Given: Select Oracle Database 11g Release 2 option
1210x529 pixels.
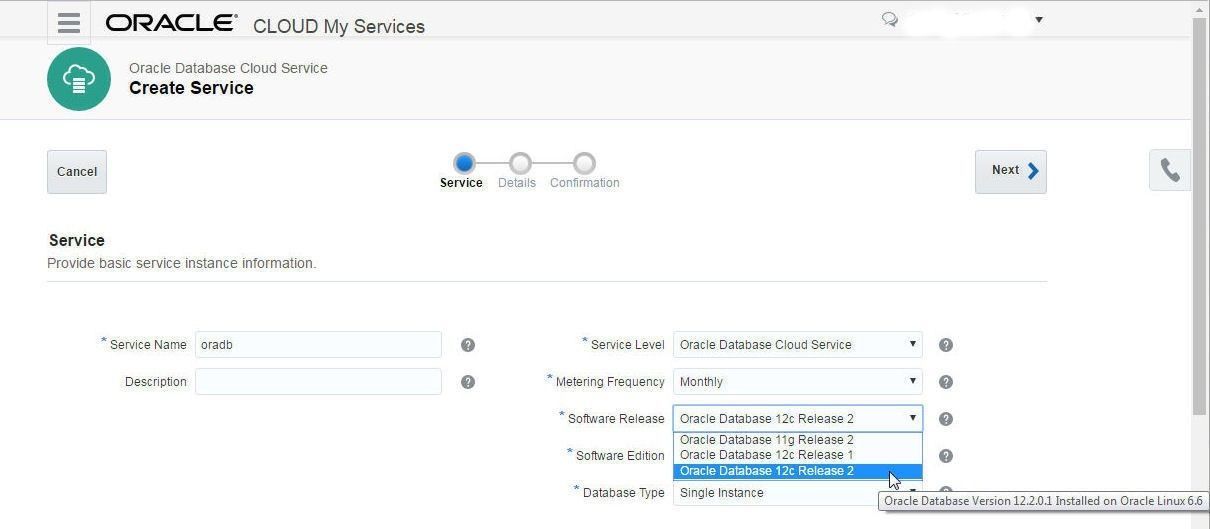Looking at the screenshot, I should click(x=797, y=439).
